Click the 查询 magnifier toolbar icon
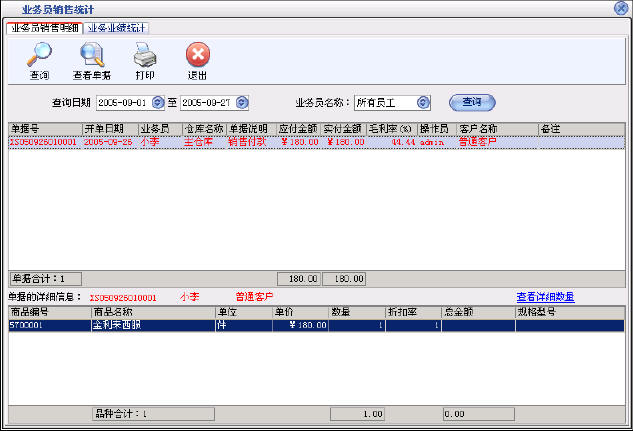Viewport: 633px width, 431px height. (40, 58)
